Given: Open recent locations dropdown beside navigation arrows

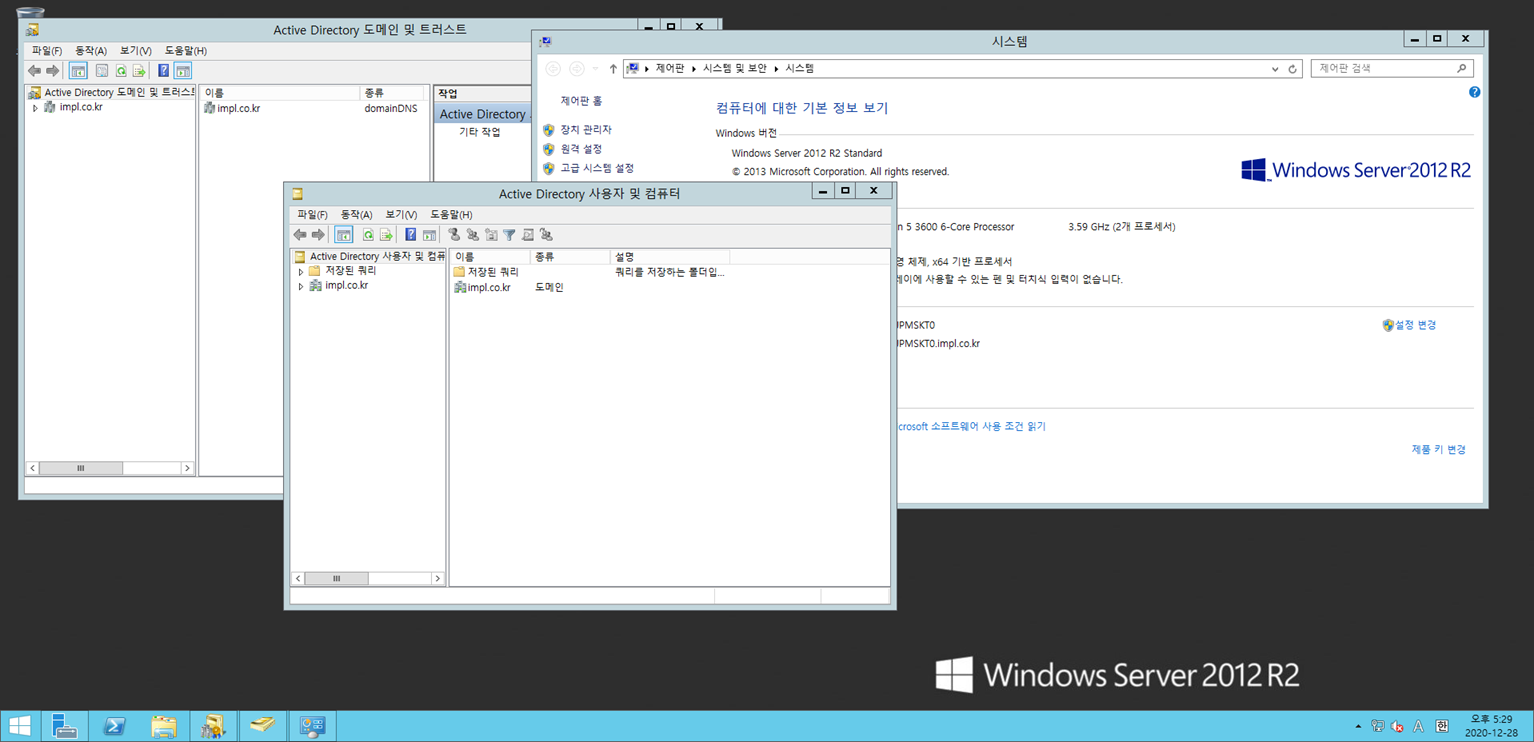Looking at the screenshot, I should 595,69.
